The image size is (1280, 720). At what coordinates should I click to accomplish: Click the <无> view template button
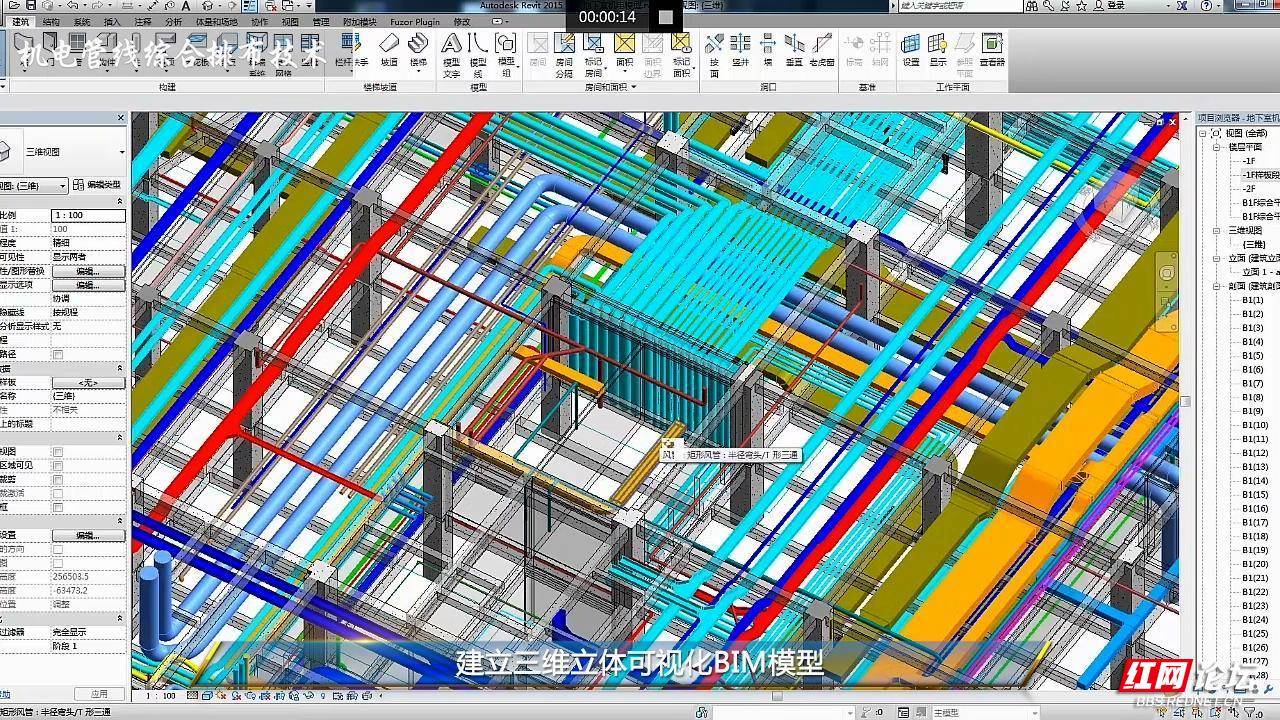pyautogui.click(x=88, y=383)
